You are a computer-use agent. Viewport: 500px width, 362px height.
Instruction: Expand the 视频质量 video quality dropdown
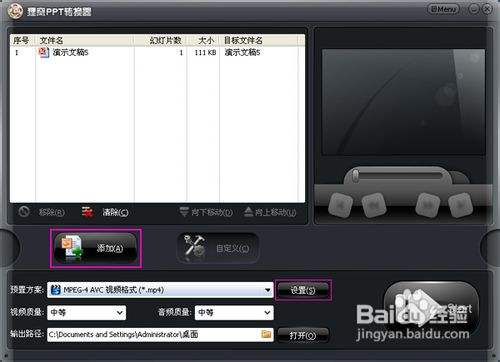(x=120, y=313)
